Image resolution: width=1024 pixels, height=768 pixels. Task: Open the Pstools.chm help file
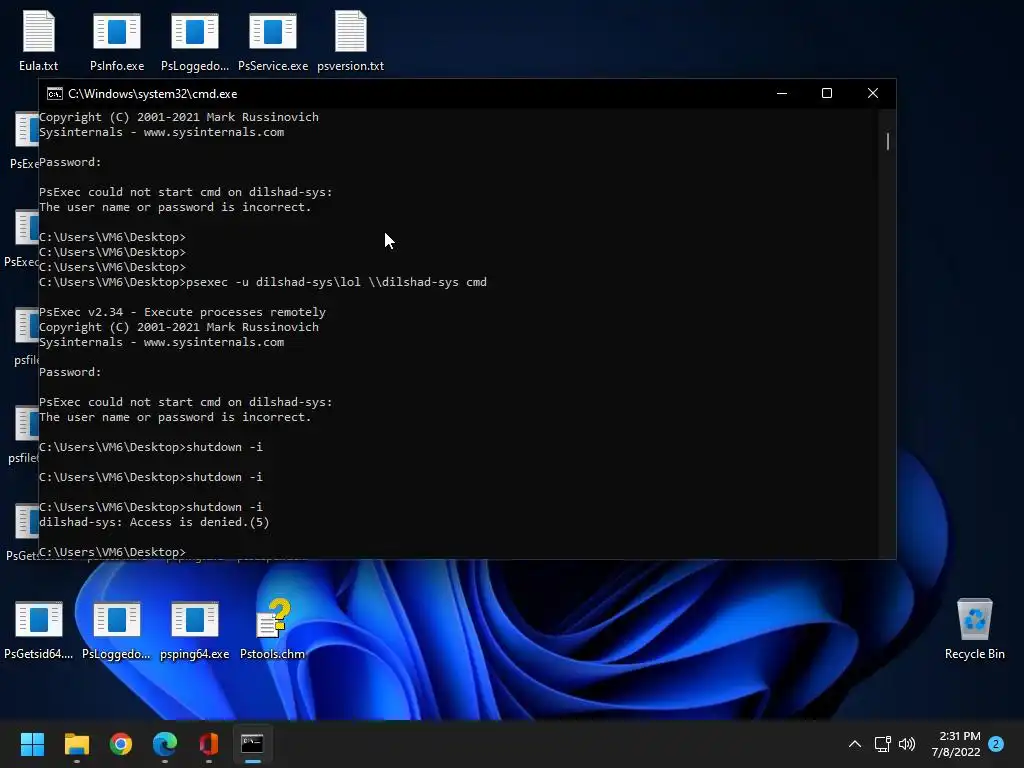(x=272, y=630)
